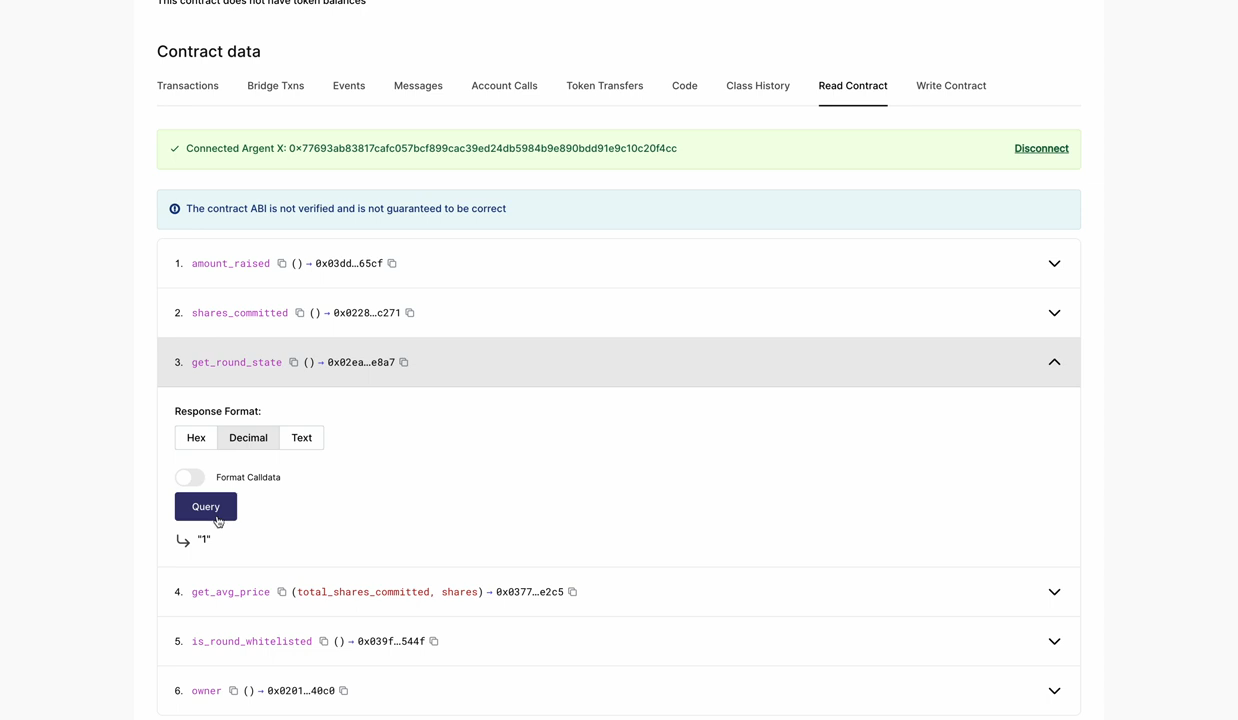Viewport: 1238px width, 720px height.
Task: Click the get_avg_price function name
Action: pos(231,592)
